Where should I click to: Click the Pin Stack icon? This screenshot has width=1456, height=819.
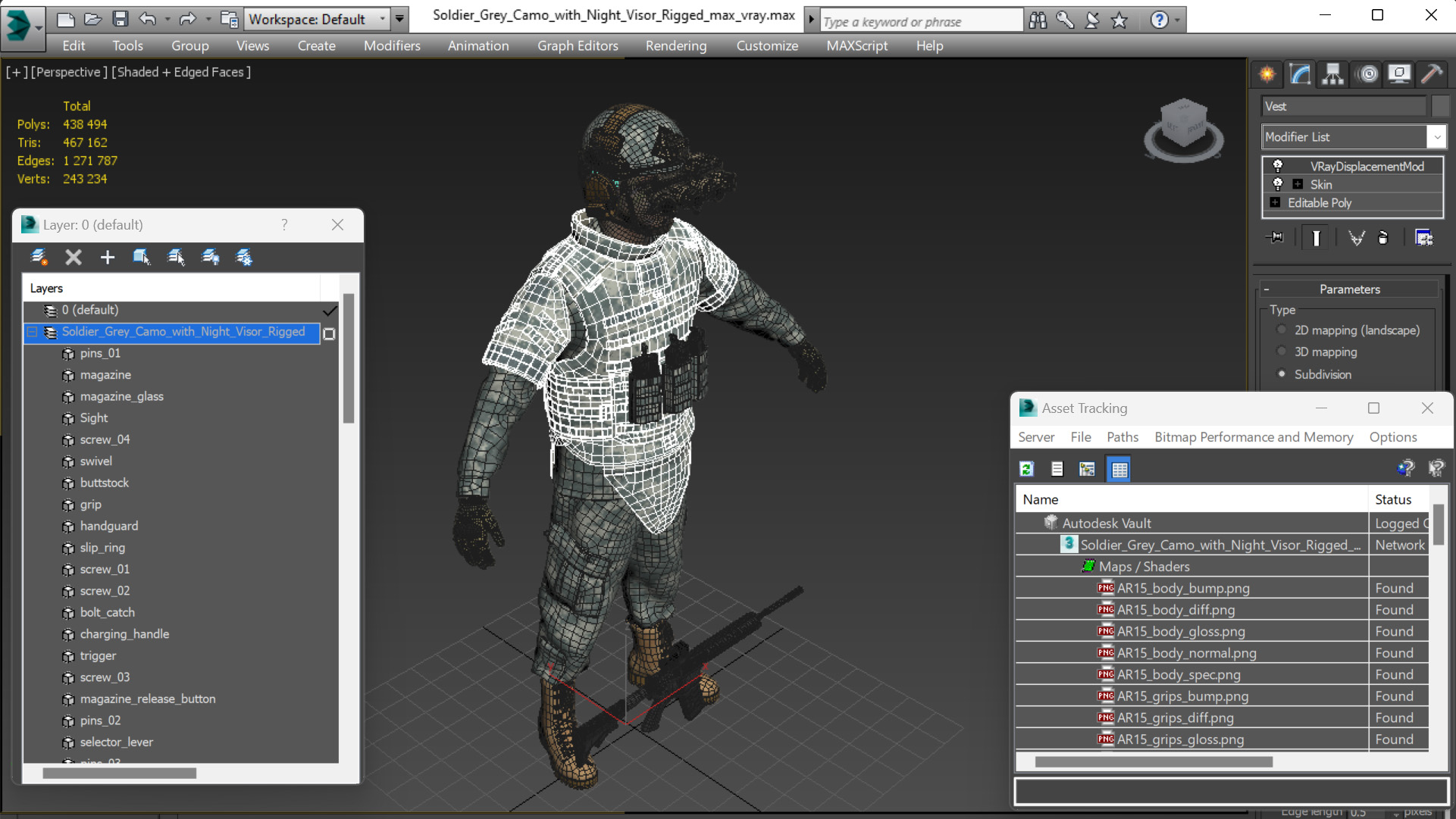1276,238
